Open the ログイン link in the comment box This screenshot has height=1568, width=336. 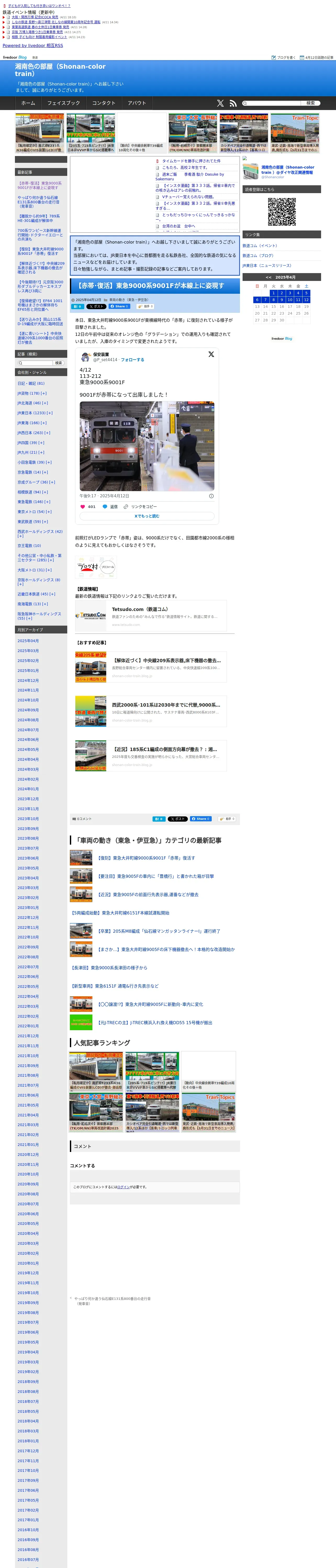click(x=123, y=1187)
